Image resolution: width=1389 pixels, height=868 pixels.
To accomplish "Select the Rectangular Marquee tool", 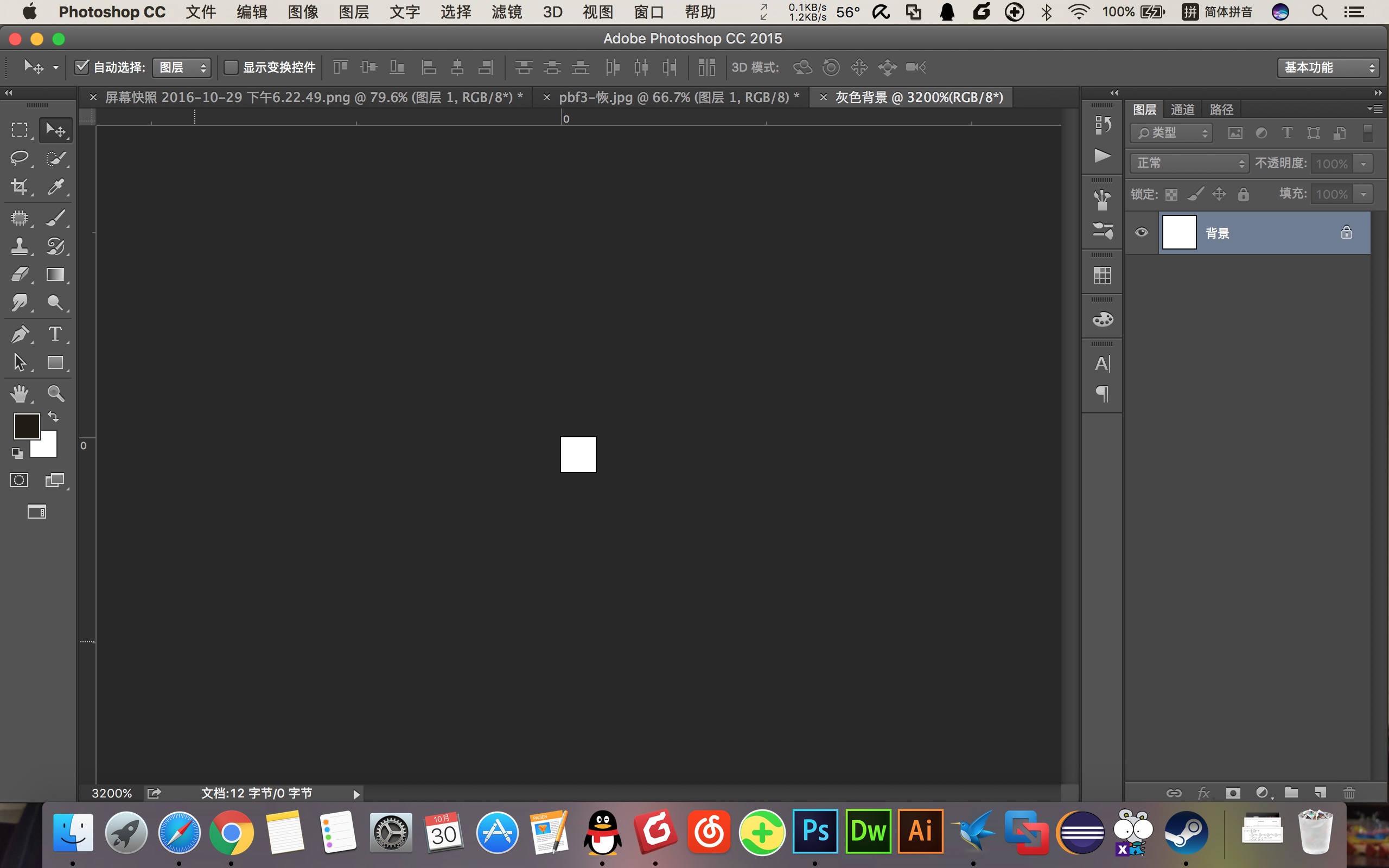I will (x=20, y=130).
